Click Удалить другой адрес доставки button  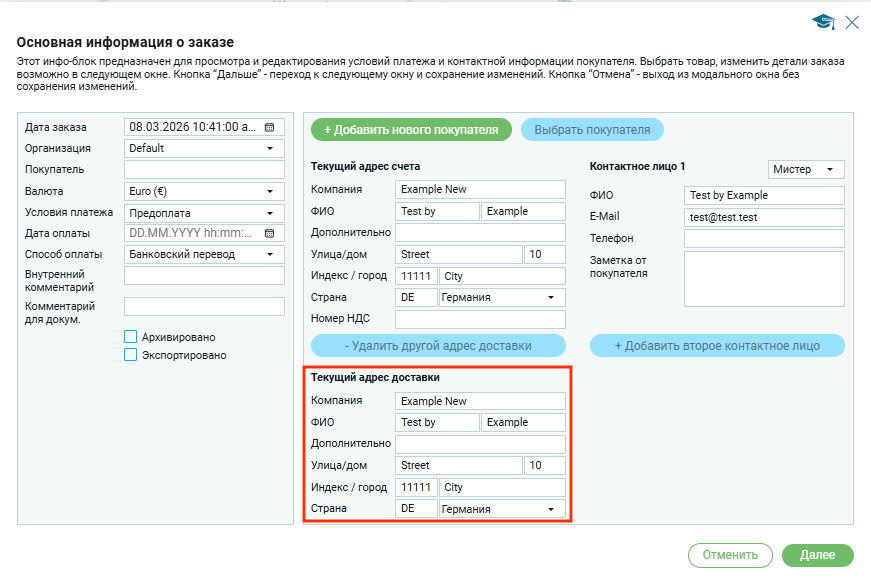pyautogui.click(x=438, y=346)
